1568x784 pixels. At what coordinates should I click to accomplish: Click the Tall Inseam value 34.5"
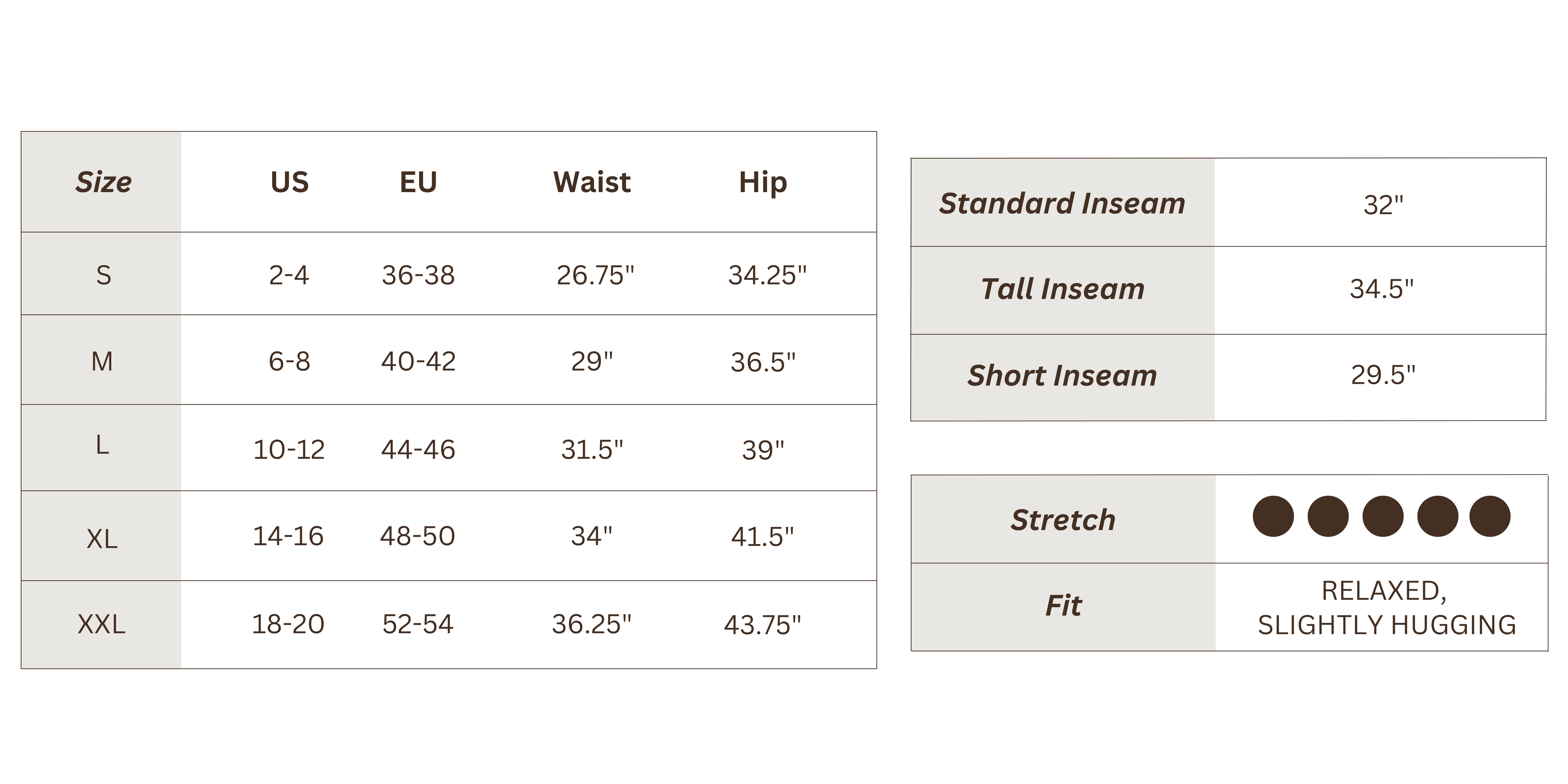coord(1382,289)
